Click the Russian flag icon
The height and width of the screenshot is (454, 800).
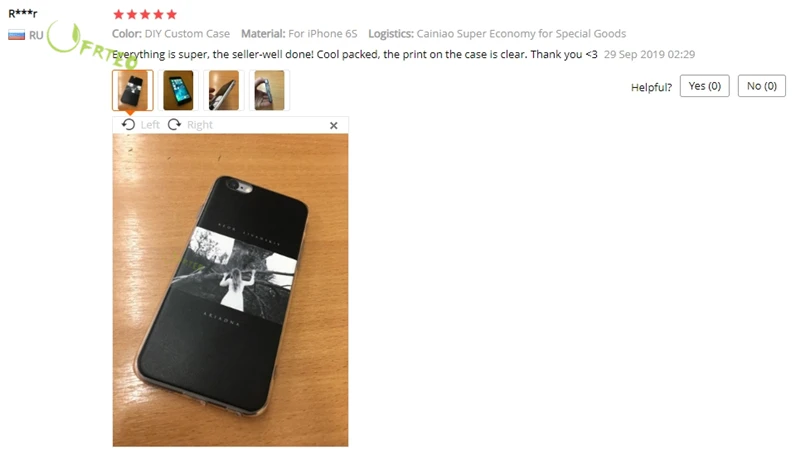coord(16,35)
